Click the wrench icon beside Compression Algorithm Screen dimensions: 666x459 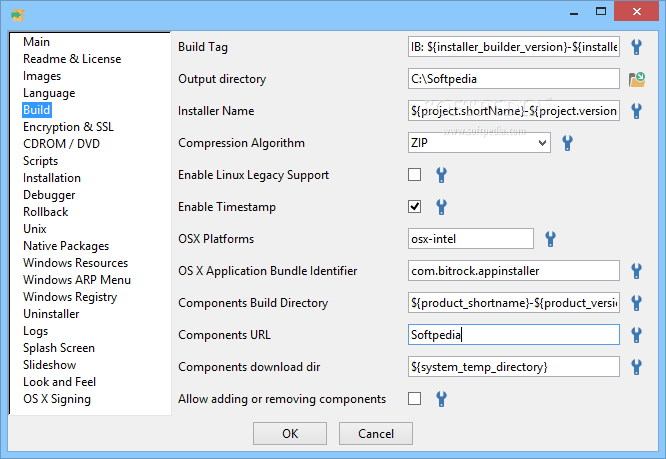click(567, 143)
